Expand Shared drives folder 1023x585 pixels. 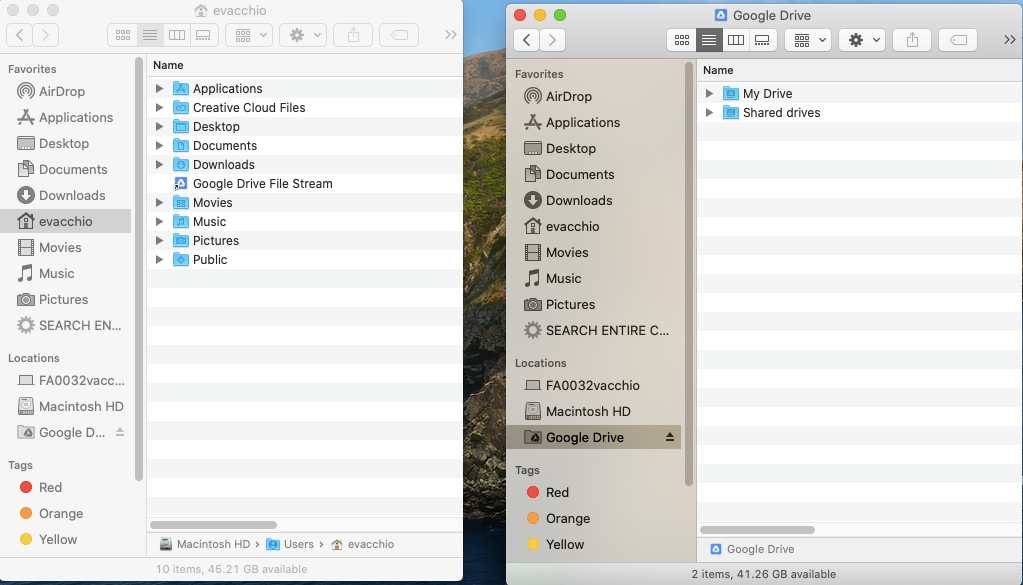[x=709, y=113]
